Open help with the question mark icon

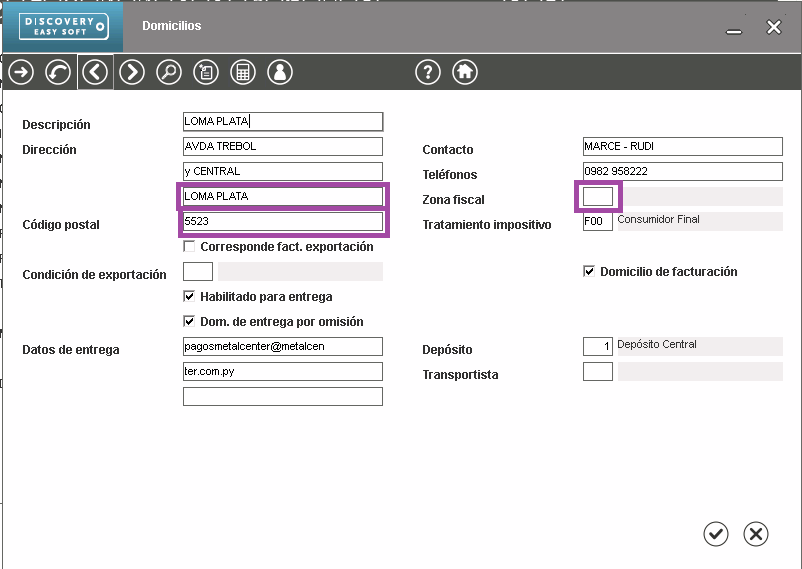point(427,72)
